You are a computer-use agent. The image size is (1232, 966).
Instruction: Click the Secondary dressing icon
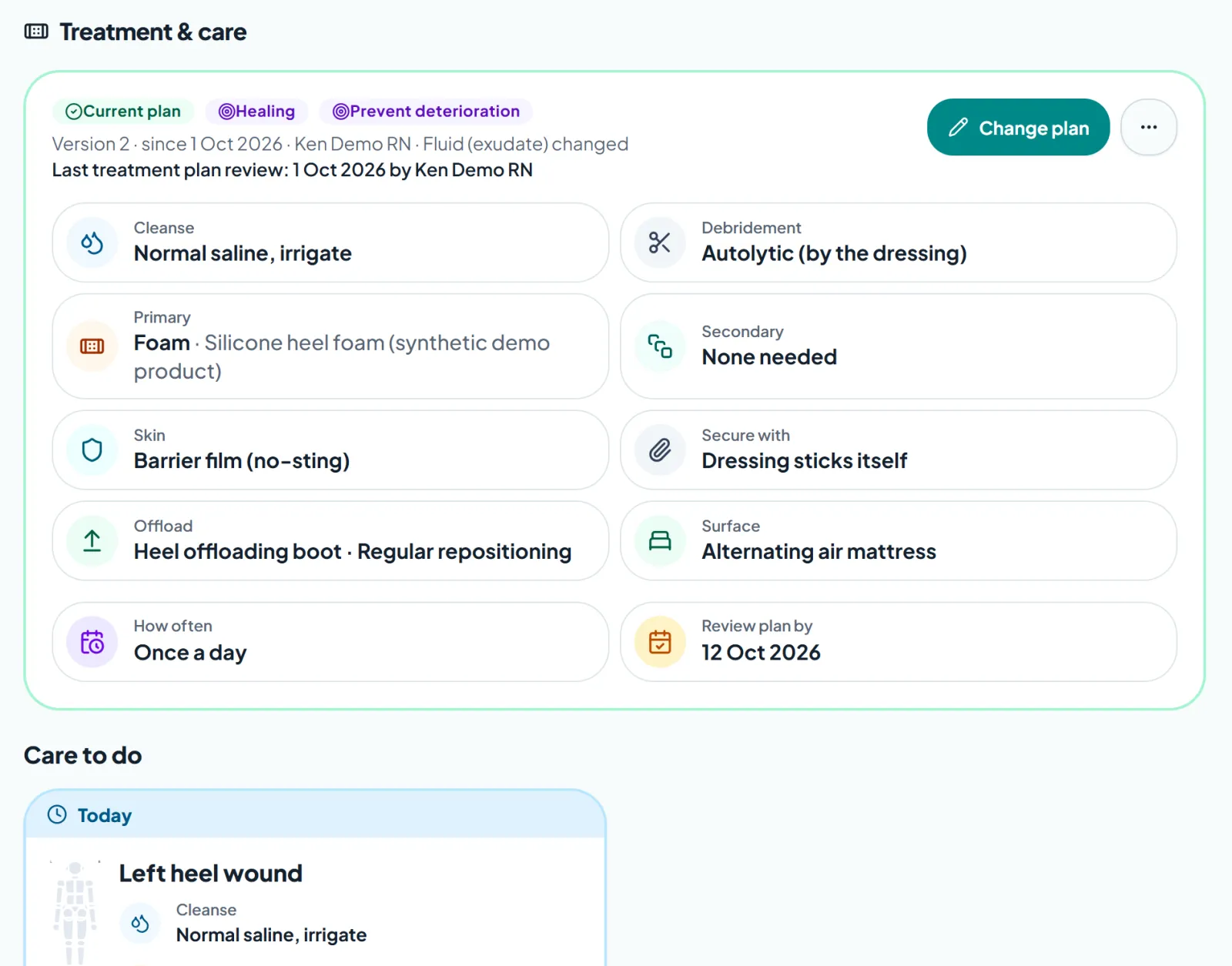[660, 346]
